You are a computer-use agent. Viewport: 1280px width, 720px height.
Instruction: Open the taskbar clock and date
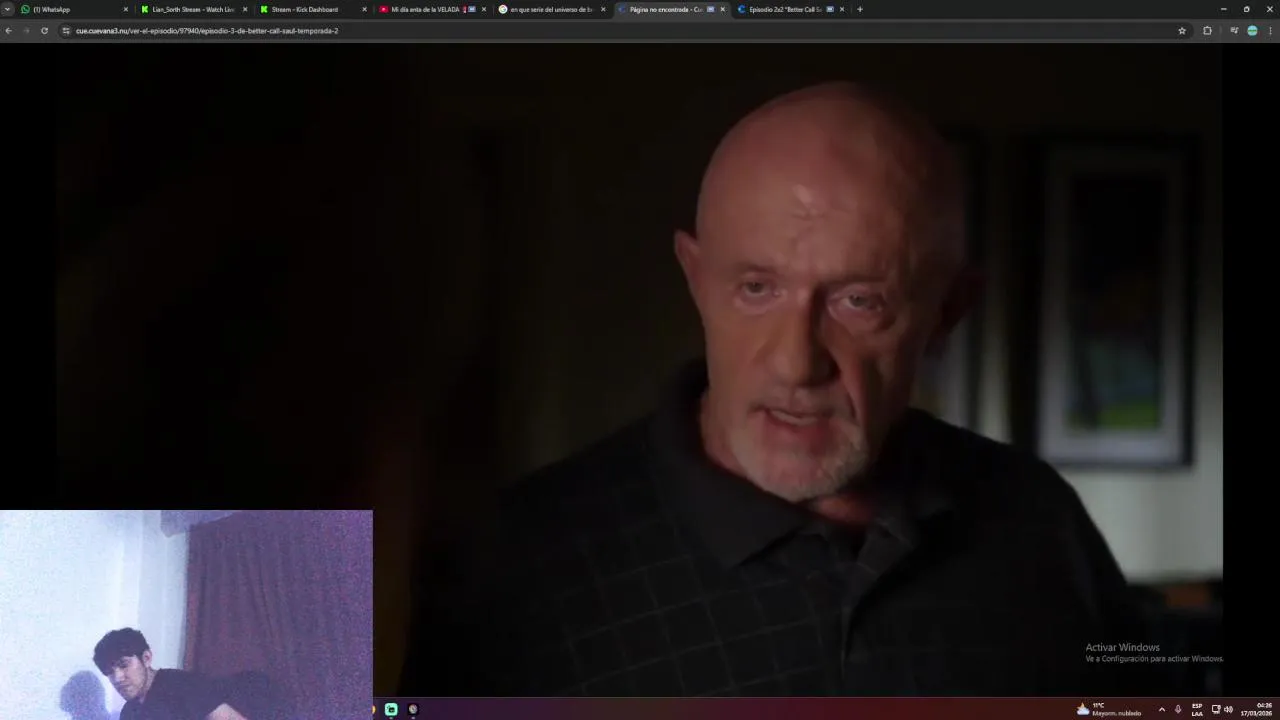[1257, 709]
